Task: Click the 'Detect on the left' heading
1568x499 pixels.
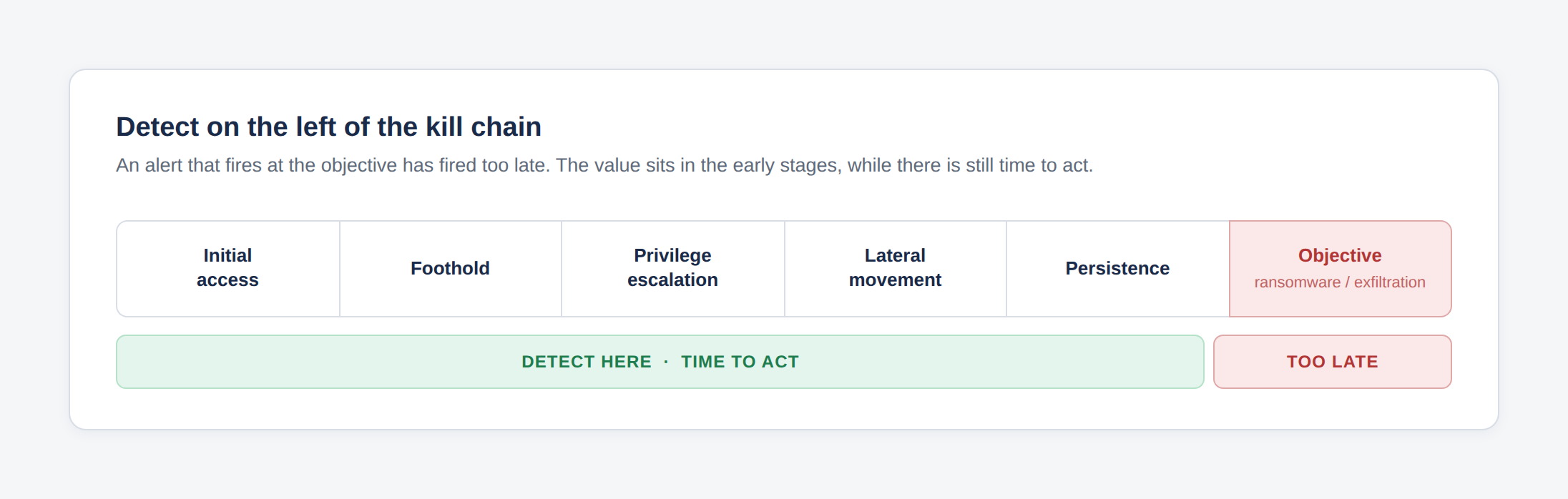Action: coord(328,127)
